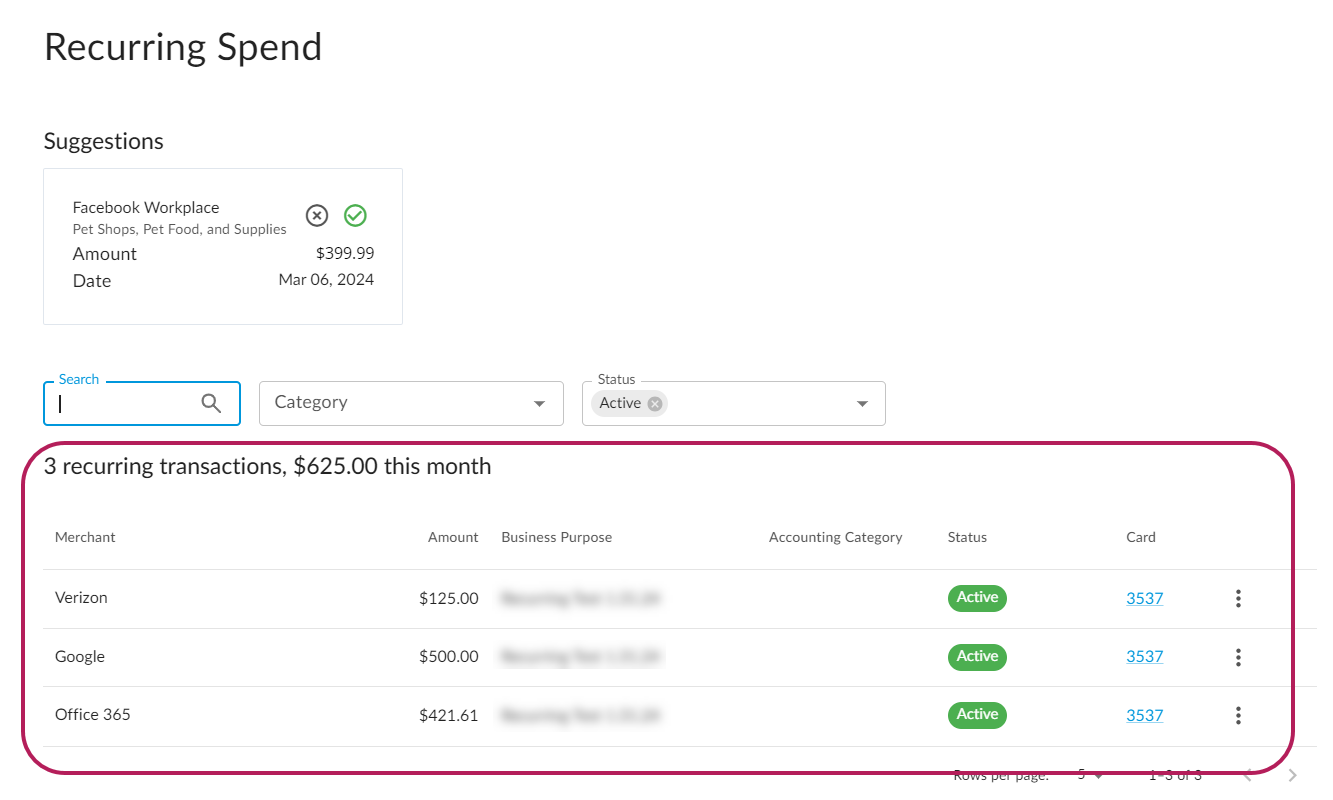Click the Merchant column header
The image size is (1333, 800).
click(85, 537)
